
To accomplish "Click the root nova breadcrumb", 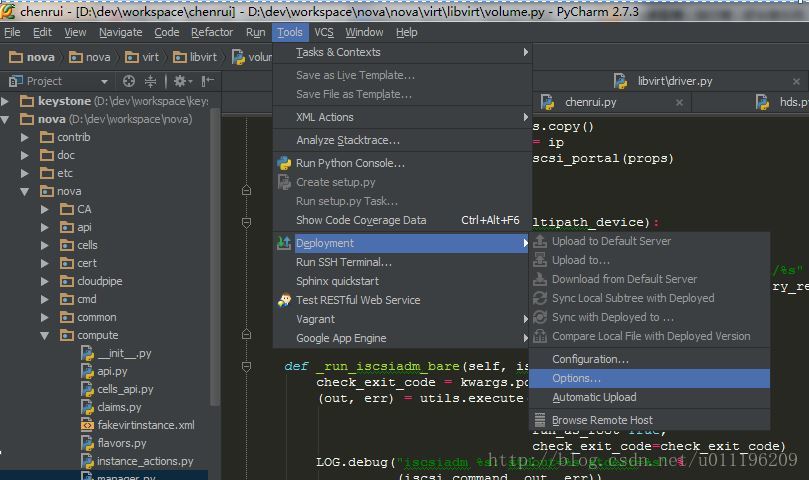I will (32, 57).
